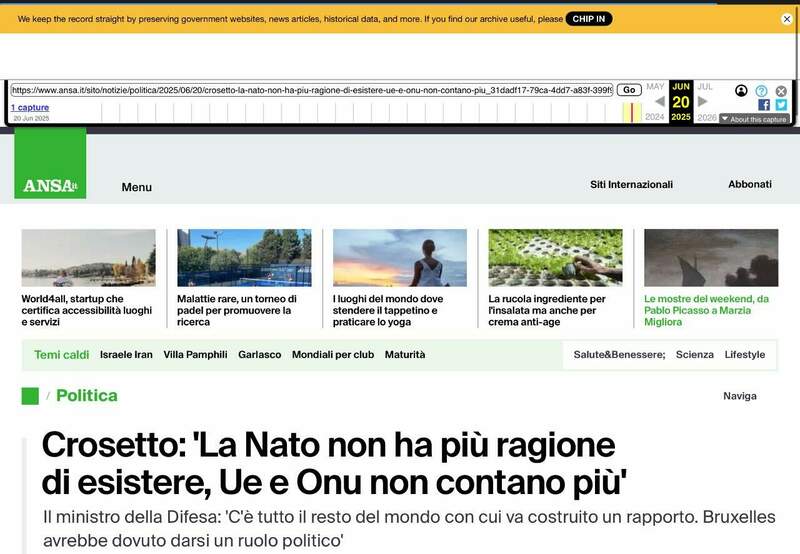Open Salute&Benessere section
The image size is (800, 554).
(619, 355)
